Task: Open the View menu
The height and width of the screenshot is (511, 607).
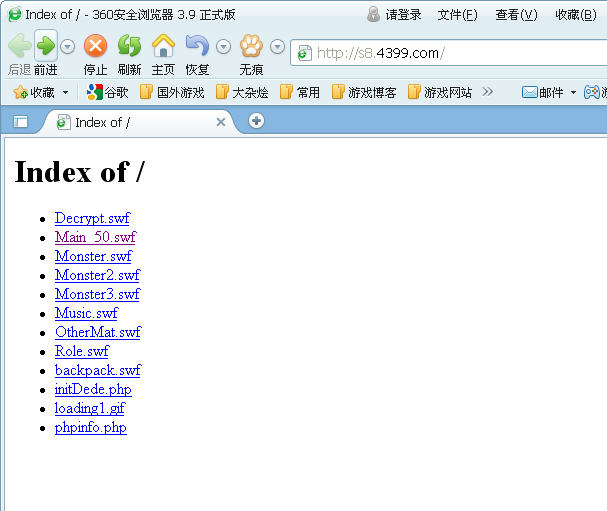Action: [x=516, y=15]
